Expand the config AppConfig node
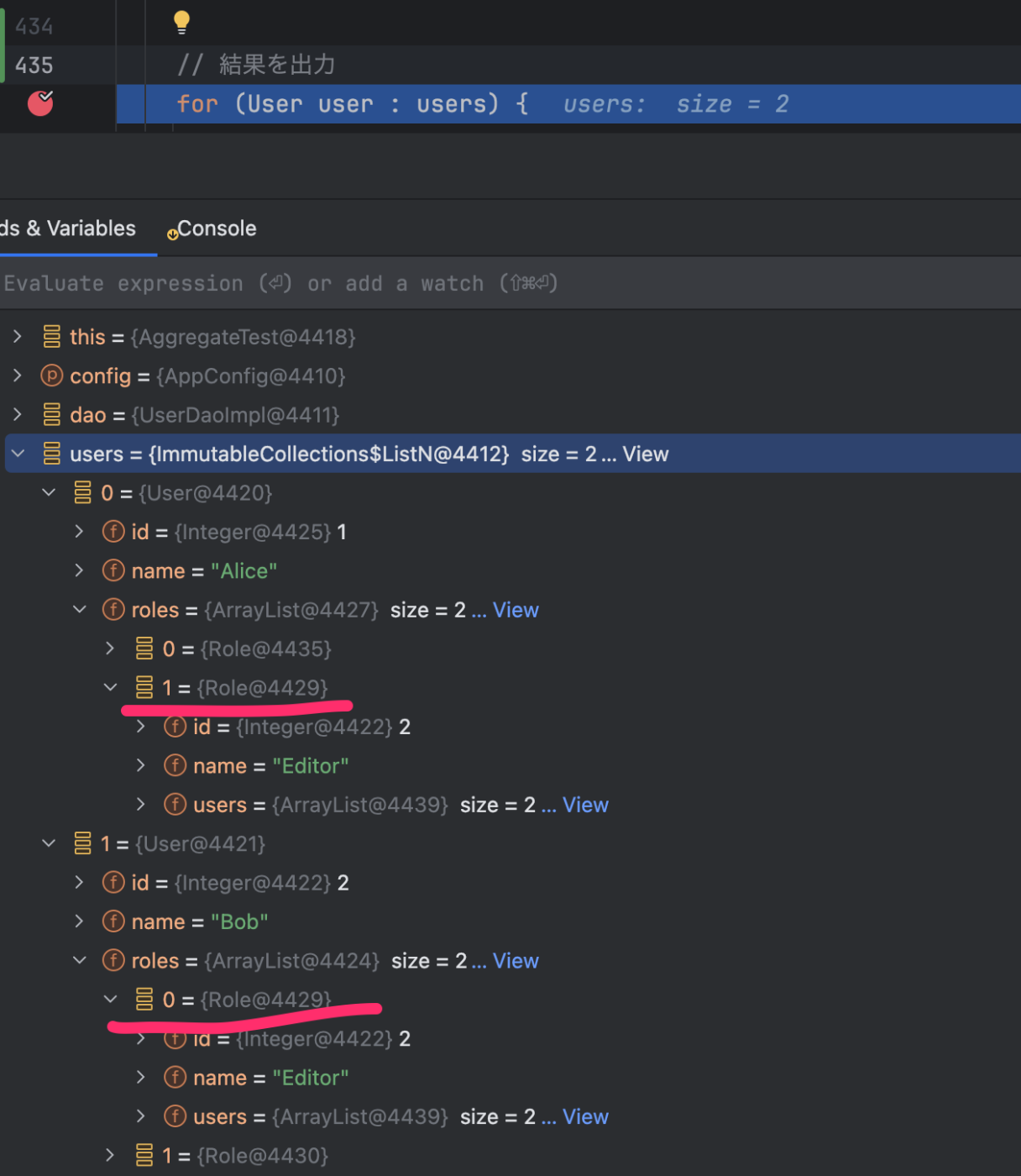The height and width of the screenshot is (1176, 1021). [17, 375]
